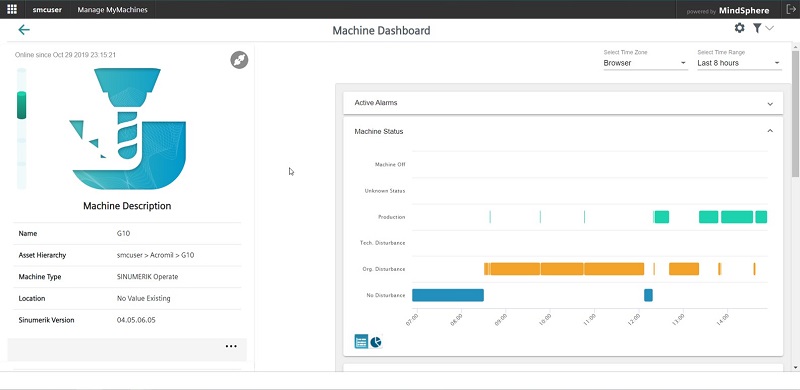This screenshot has width=800, height=390.
Task: Click the Machine Off axis label
Action: pos(390,164)
